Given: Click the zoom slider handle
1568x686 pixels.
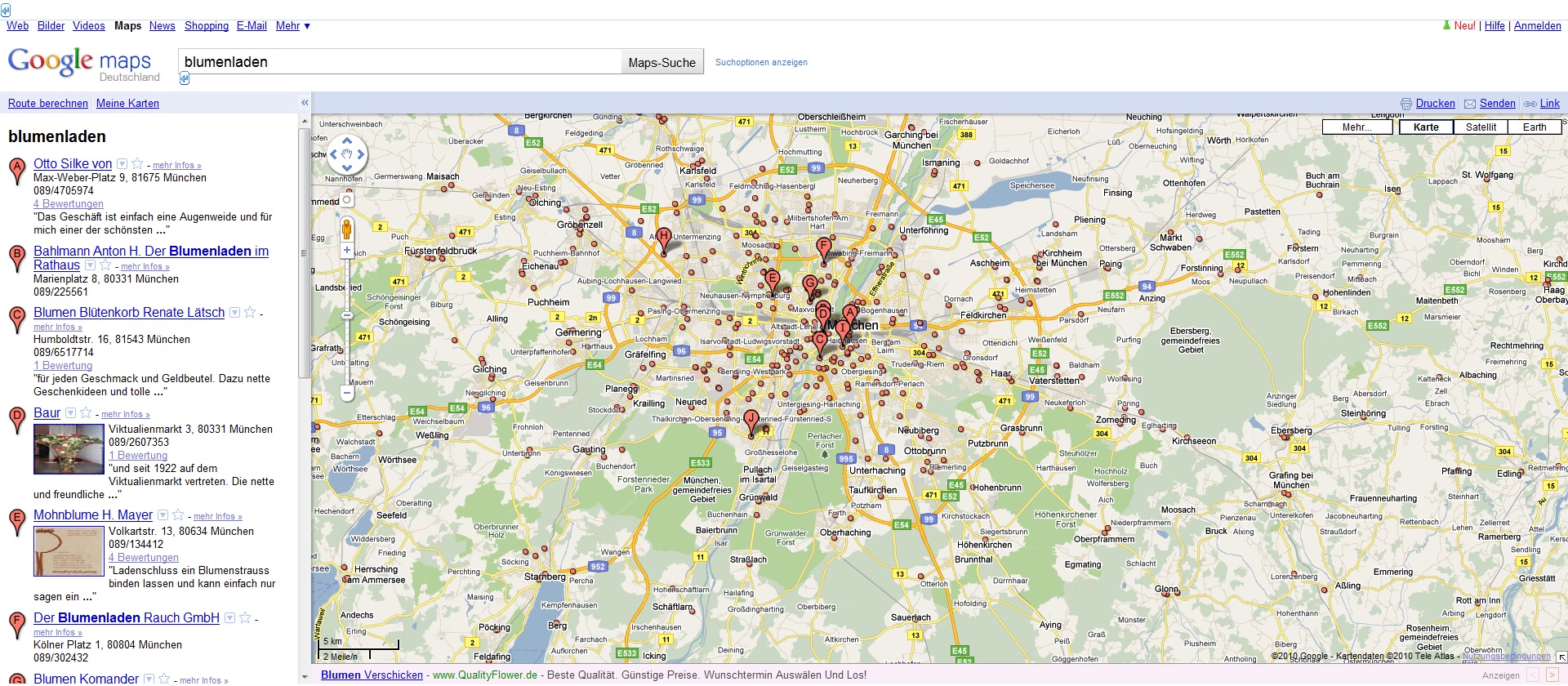Looking at the screenshot, I should [x=347, y=315].
